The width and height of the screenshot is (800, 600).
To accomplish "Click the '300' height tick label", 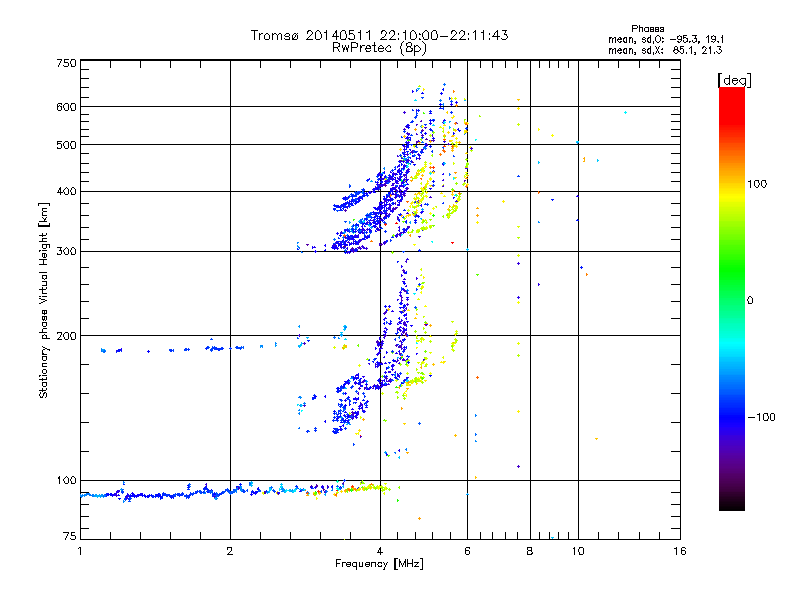I will tap(66, 252).
